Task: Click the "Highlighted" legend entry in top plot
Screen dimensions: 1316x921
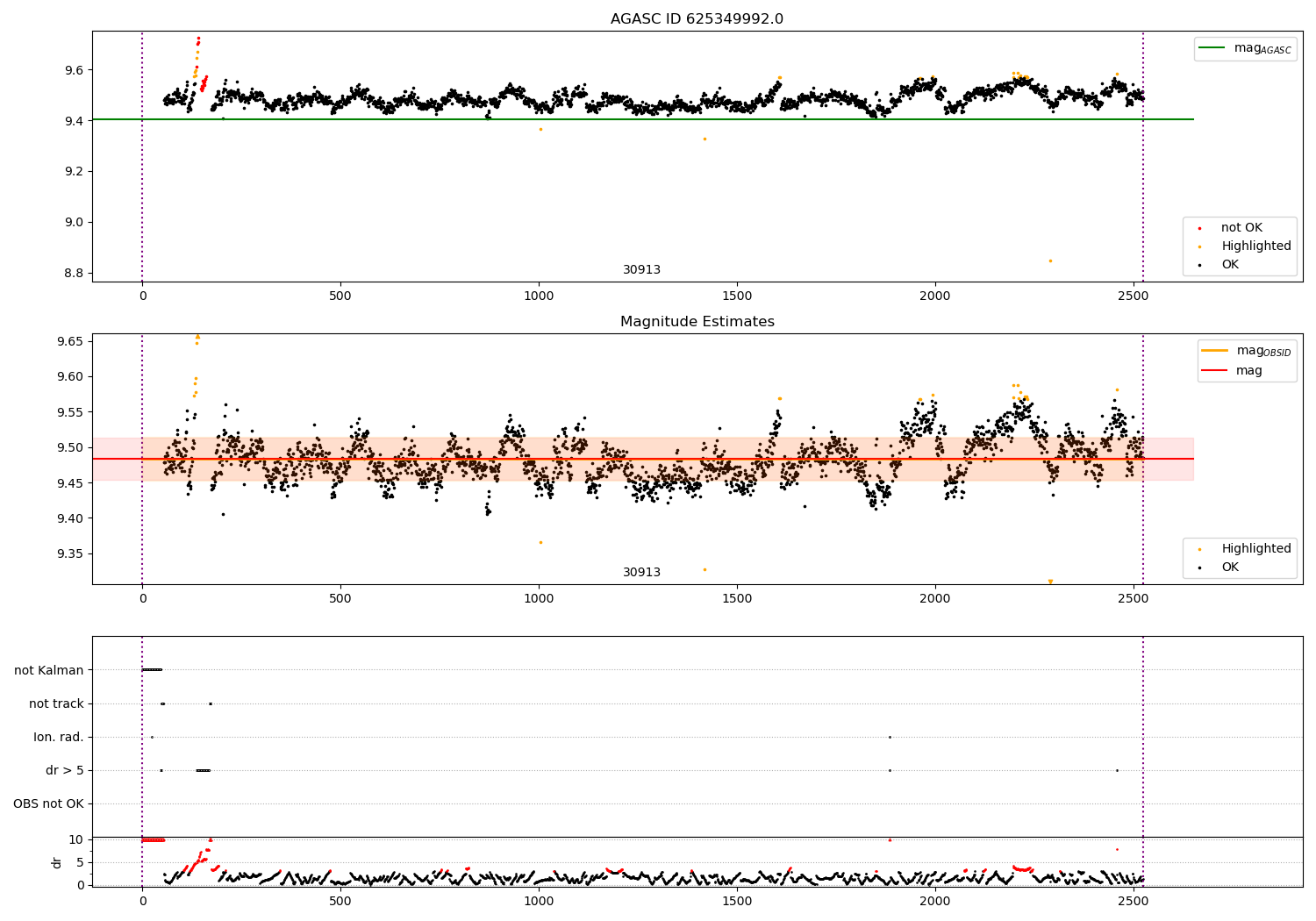Action: coord(1256,246)
